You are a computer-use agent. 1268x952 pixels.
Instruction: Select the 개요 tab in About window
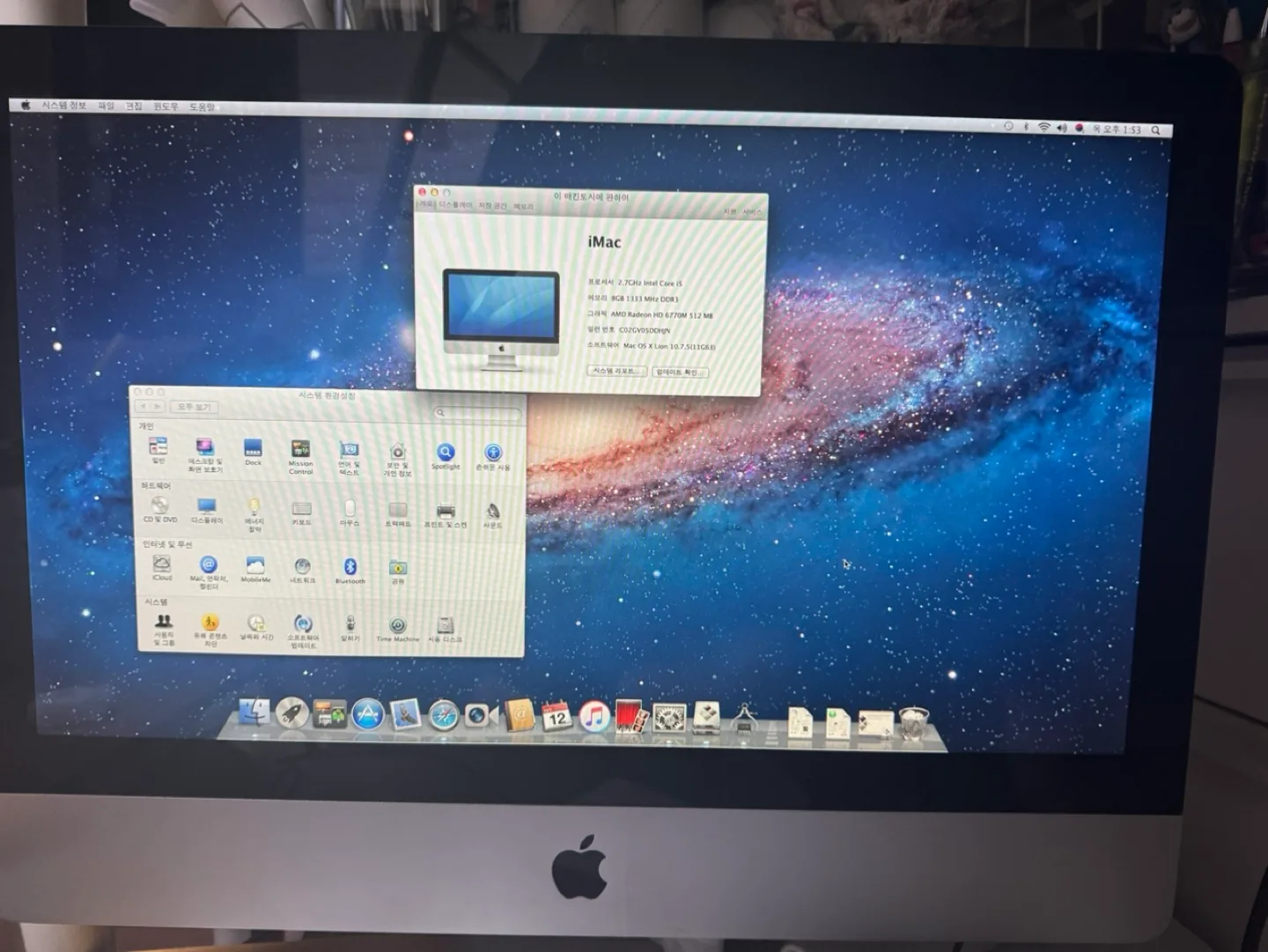(x=426, y=203)
